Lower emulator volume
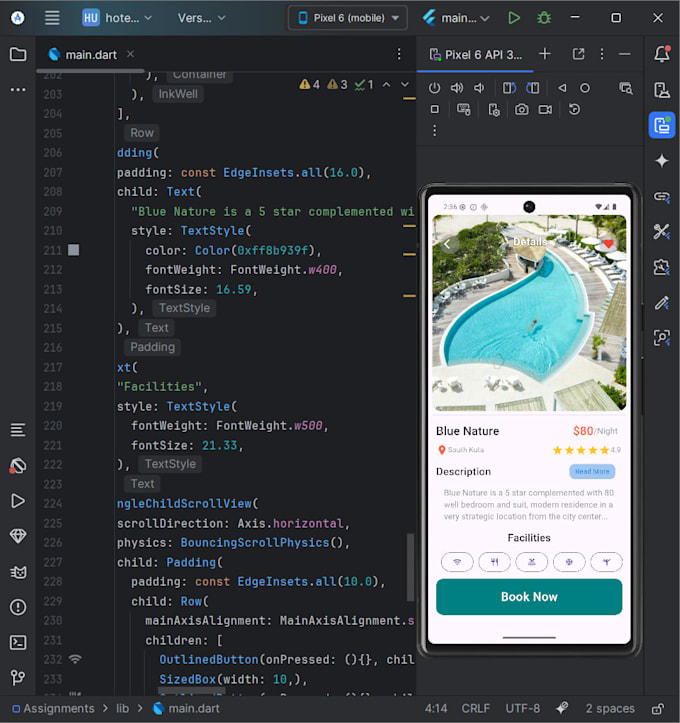 479,88
